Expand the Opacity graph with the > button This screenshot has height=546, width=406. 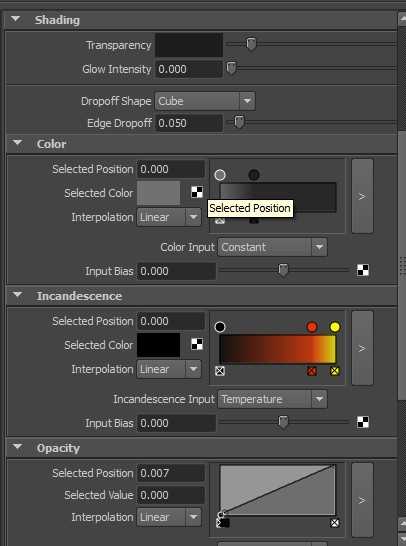tap(362, 500)
